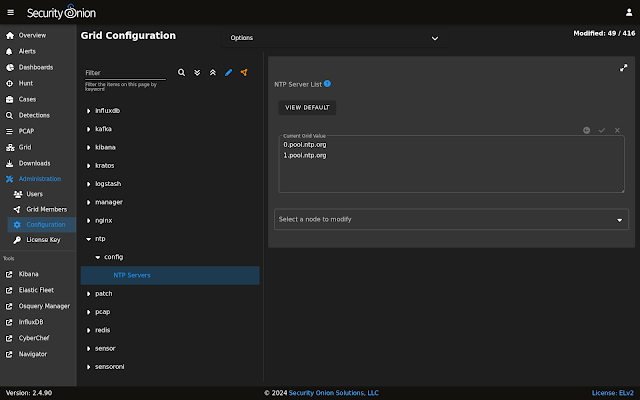This screenshot has width=640, height=400.
Task: Click the Modified: 49 / 416 counter
Action: (x=604, y=33)
